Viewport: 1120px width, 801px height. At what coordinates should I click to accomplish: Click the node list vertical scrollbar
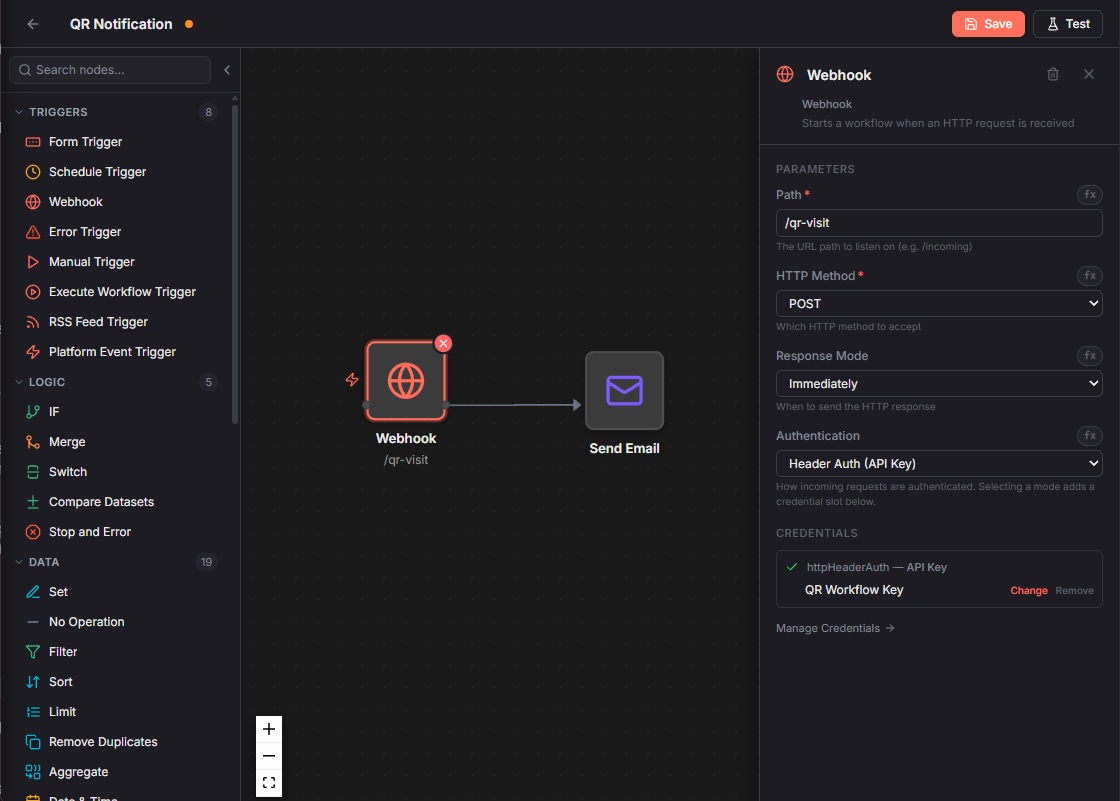[235, 264]
